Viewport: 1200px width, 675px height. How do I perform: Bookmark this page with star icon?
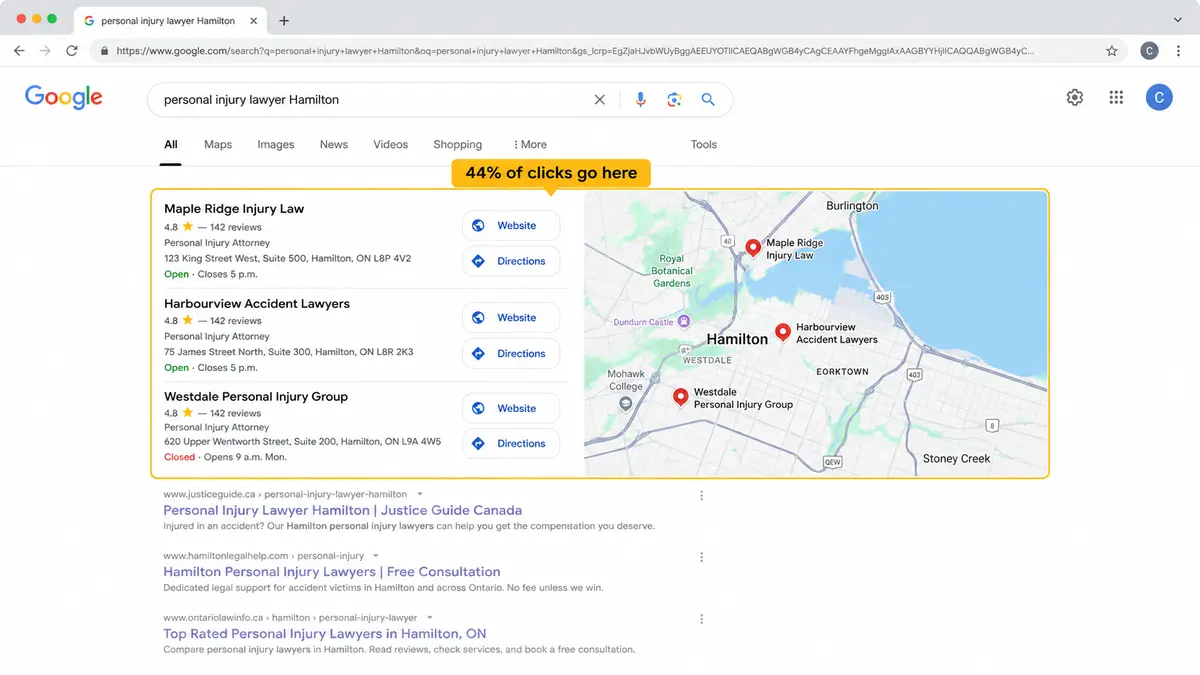pos(1112,50)
